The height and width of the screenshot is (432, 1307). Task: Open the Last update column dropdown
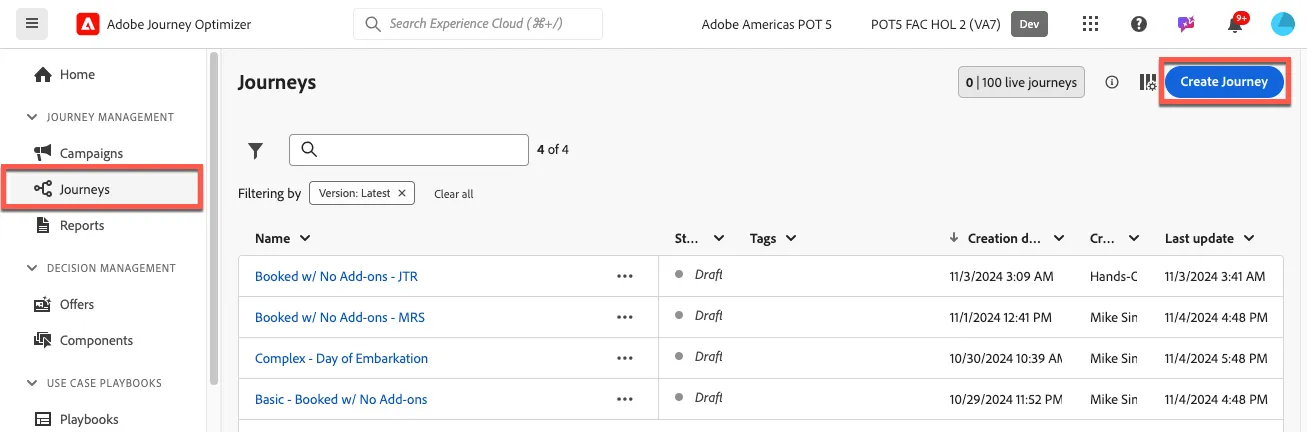(1248, 239)
